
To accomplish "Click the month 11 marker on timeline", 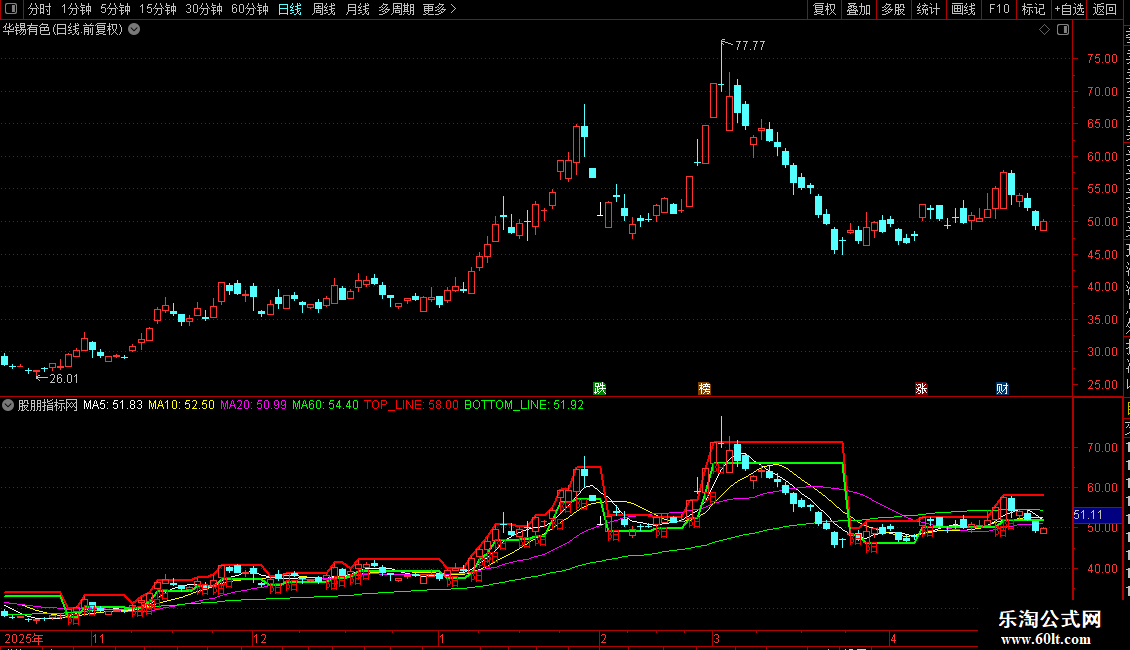I will coord(99,638).
